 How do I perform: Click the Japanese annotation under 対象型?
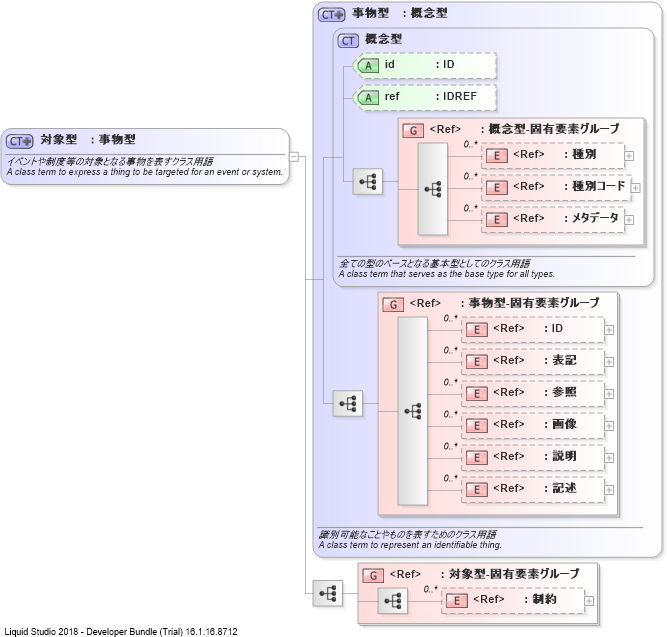(x=110, y=161)
